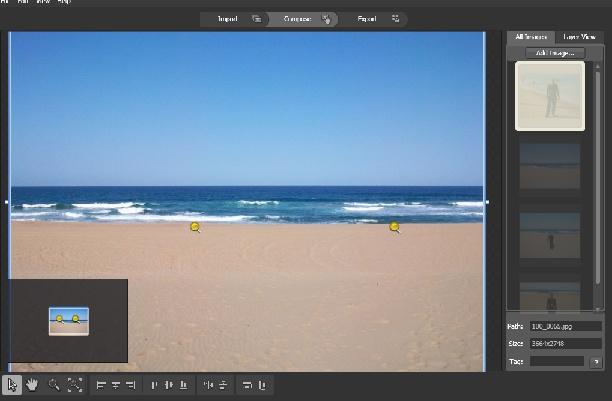Image resolution: width=612 pixels, height=401 pixels.
Task: Click the right yellow magnifier marker on beach
Action: pos(395,227)
